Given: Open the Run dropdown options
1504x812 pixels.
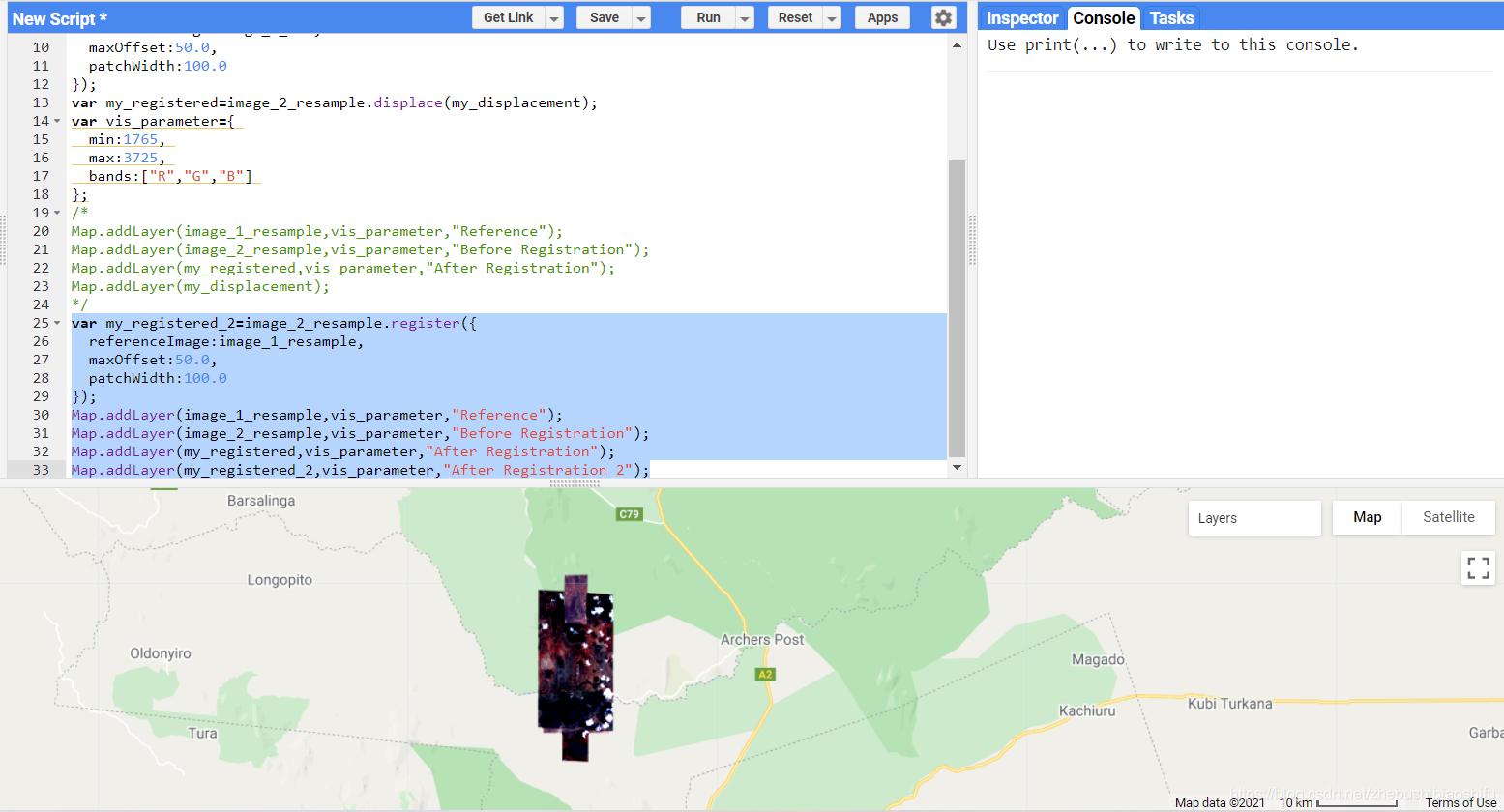Looking at the screenshot, I should point(743,16).
